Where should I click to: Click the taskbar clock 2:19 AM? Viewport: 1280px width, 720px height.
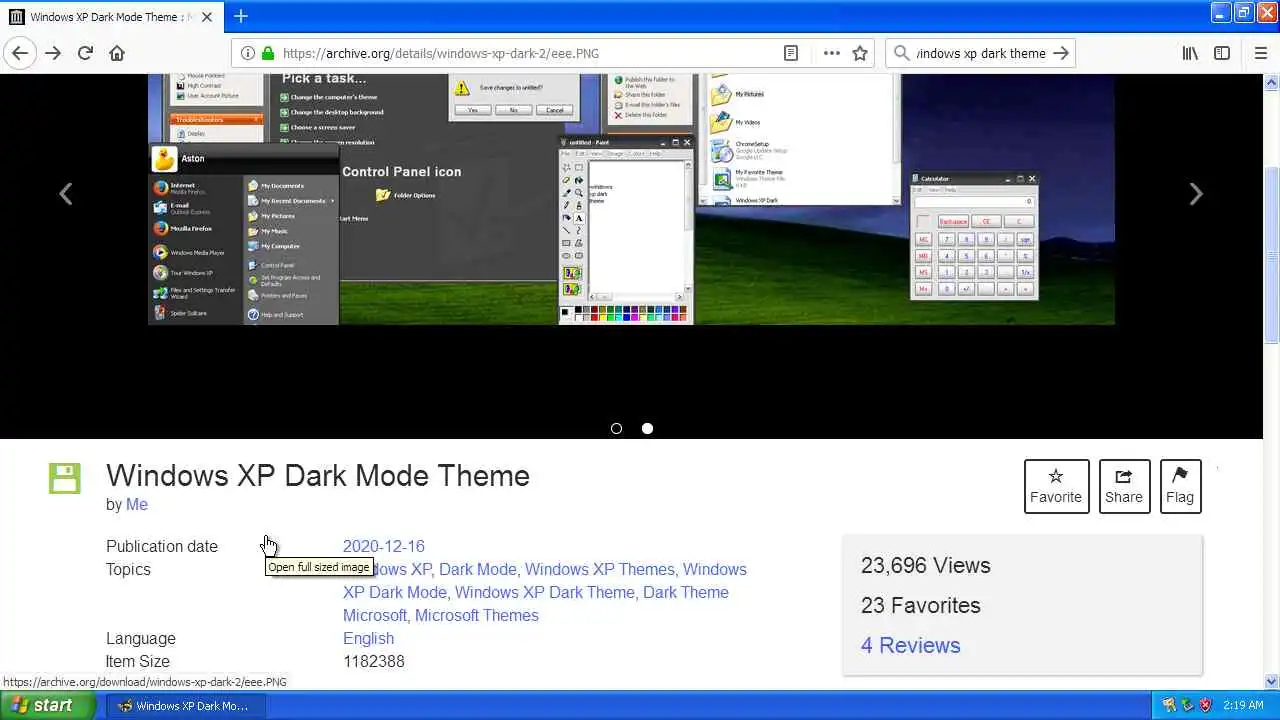[1243, 705]
